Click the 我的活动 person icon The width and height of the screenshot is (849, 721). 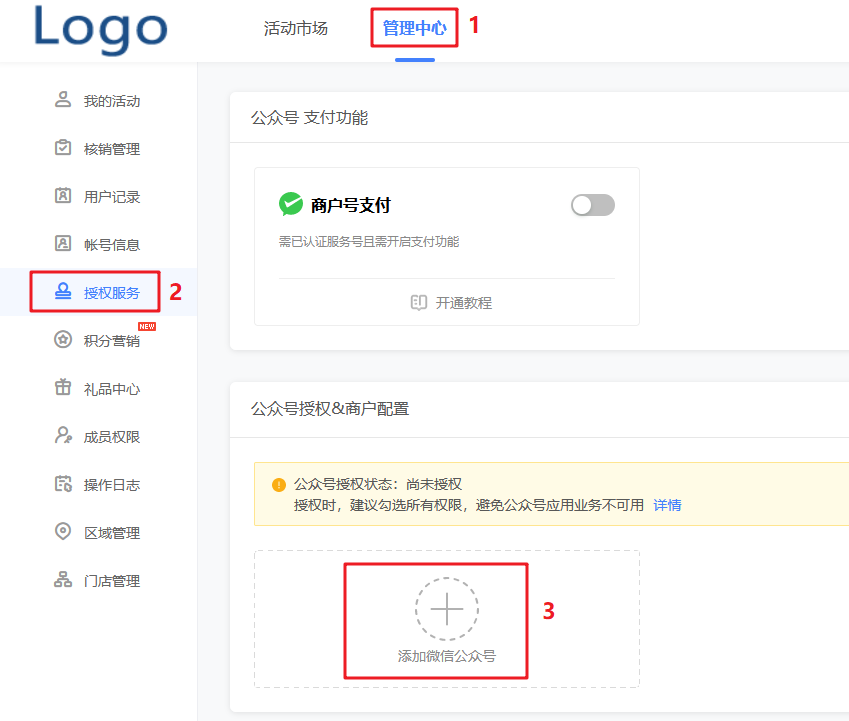[63, 100]
